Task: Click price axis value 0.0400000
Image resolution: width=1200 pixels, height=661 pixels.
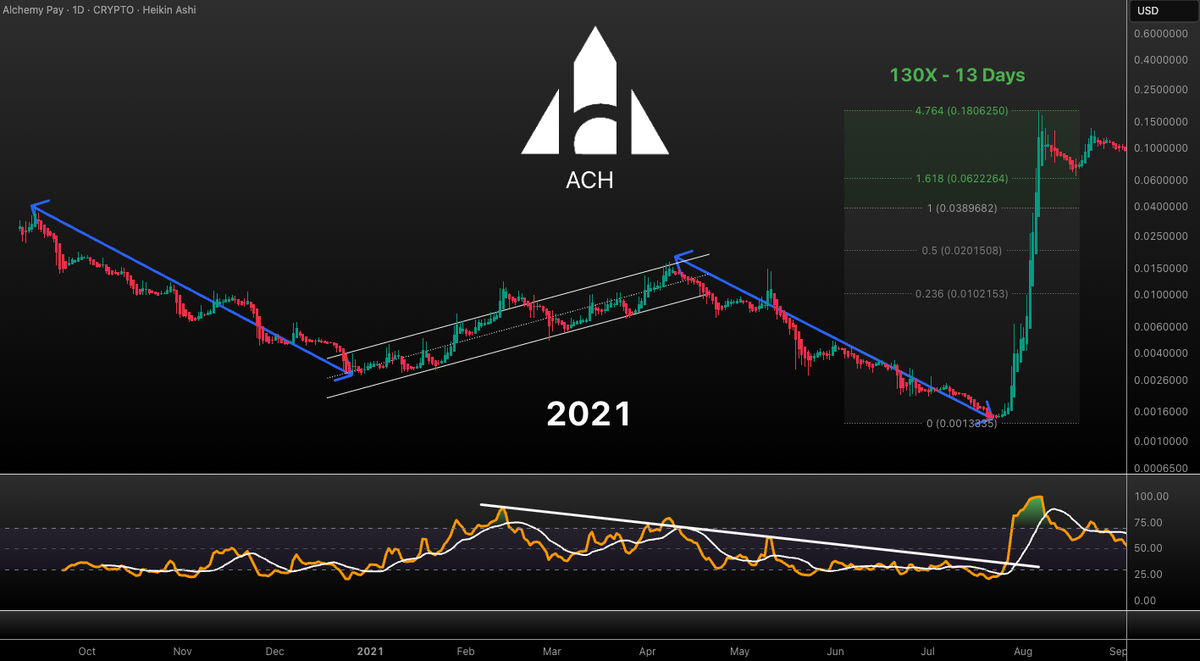Action: pyautogui.click(x=1162, y=207)
